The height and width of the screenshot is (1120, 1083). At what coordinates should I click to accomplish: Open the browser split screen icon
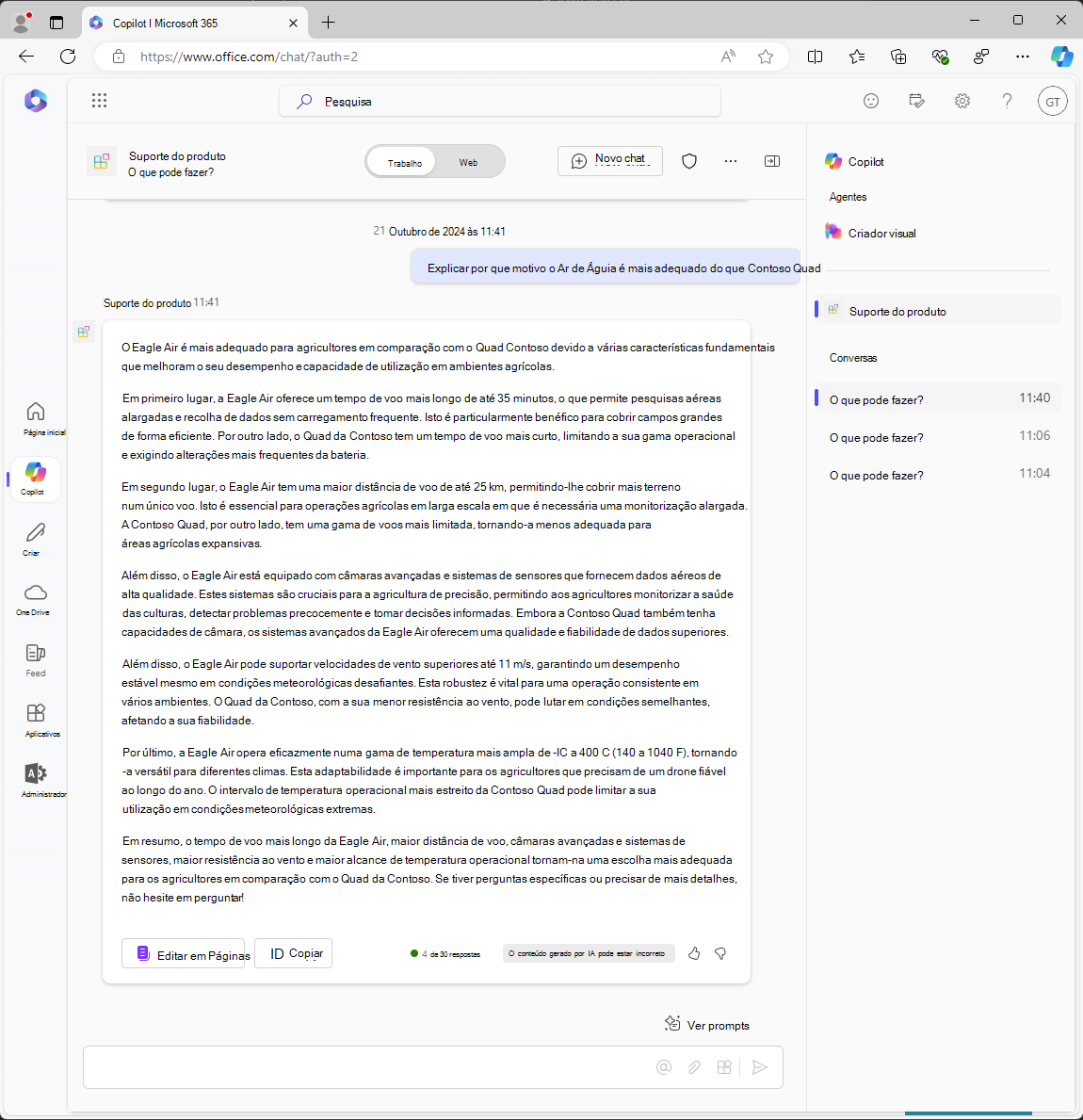[815, 57]
